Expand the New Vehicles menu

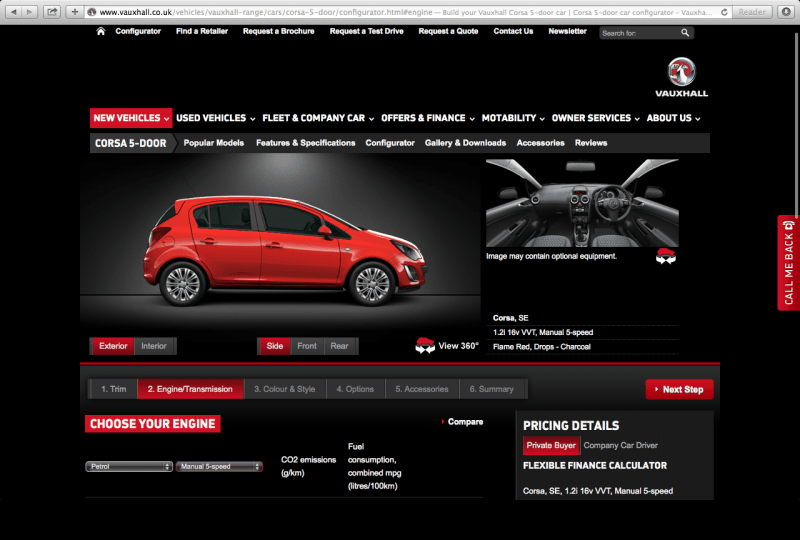[131, 118]
